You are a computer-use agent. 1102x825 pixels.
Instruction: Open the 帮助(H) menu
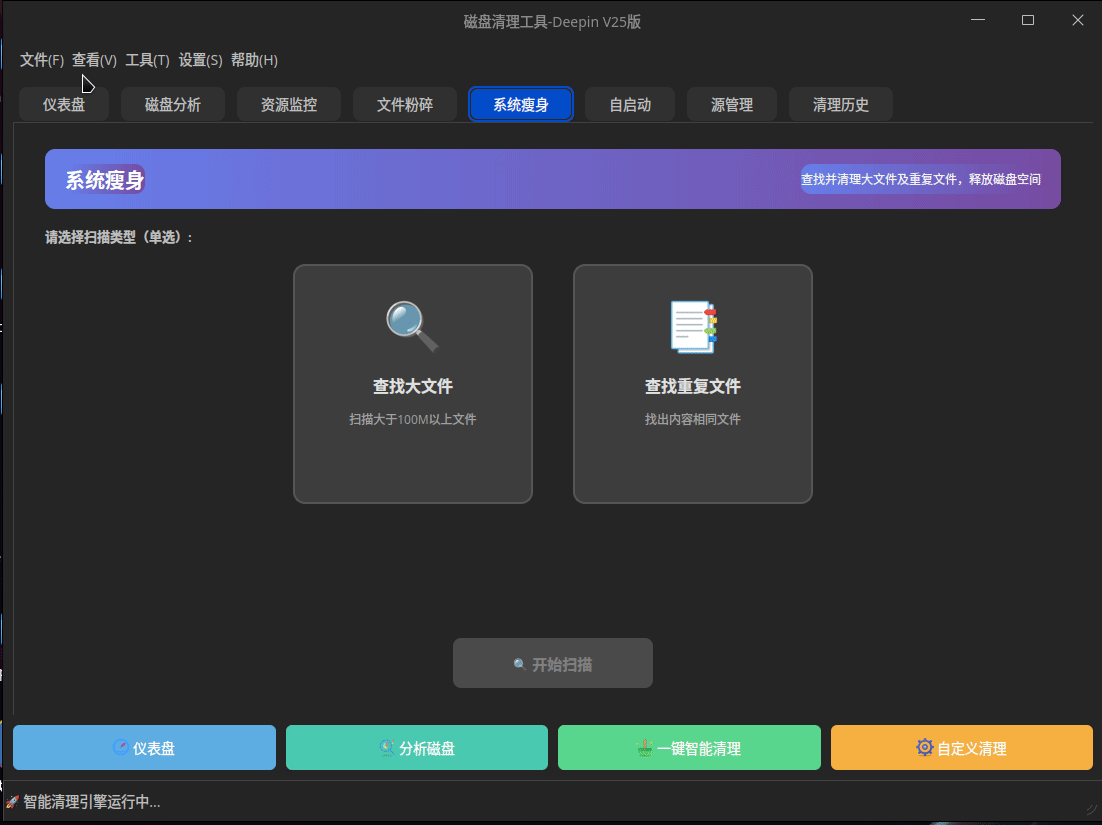coord(254,60)
